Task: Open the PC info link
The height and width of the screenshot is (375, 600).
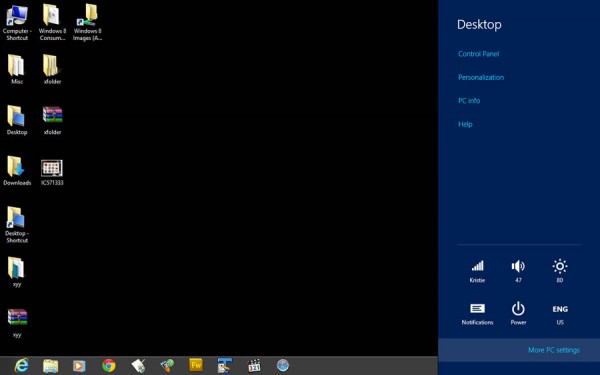Action: pos(469,101)
